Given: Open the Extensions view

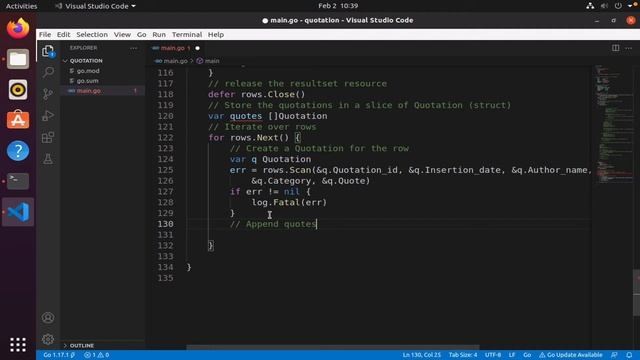Looking at the screenshot, I should point(48,137).
